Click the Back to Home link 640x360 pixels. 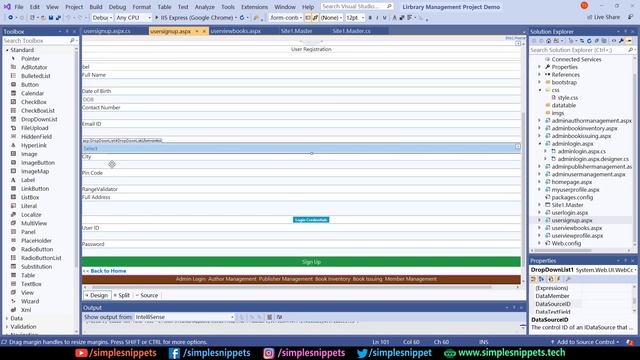point(104,271)
